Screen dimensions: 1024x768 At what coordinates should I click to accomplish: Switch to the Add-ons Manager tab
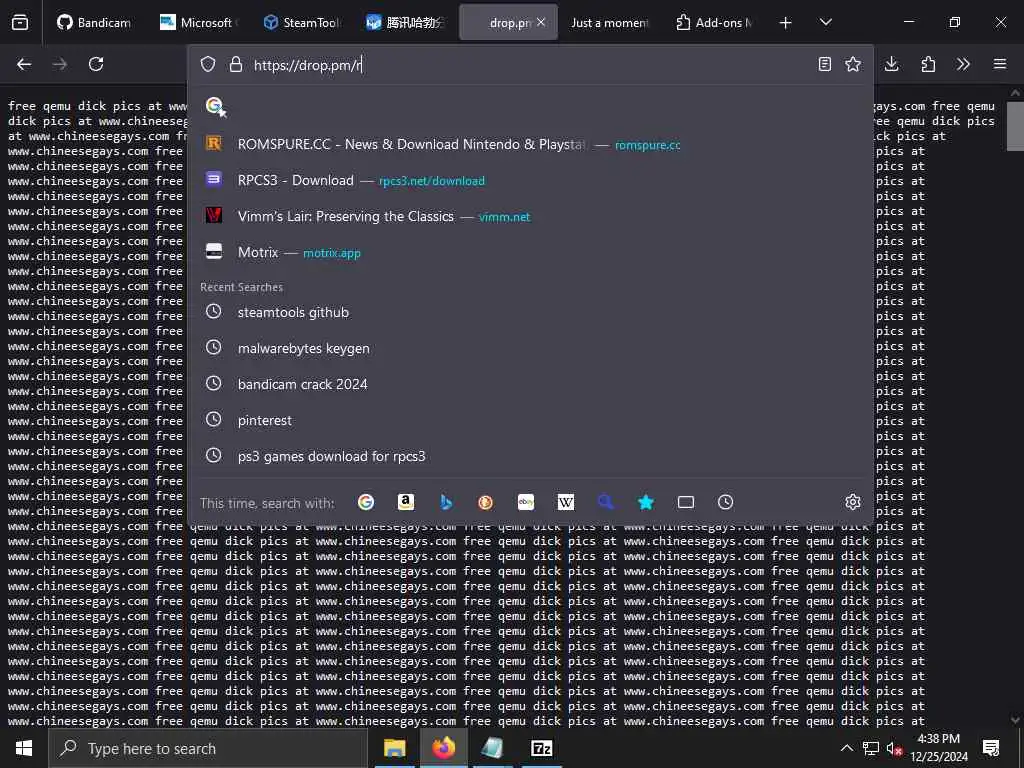pyautogui.click(x=714, y=22)
